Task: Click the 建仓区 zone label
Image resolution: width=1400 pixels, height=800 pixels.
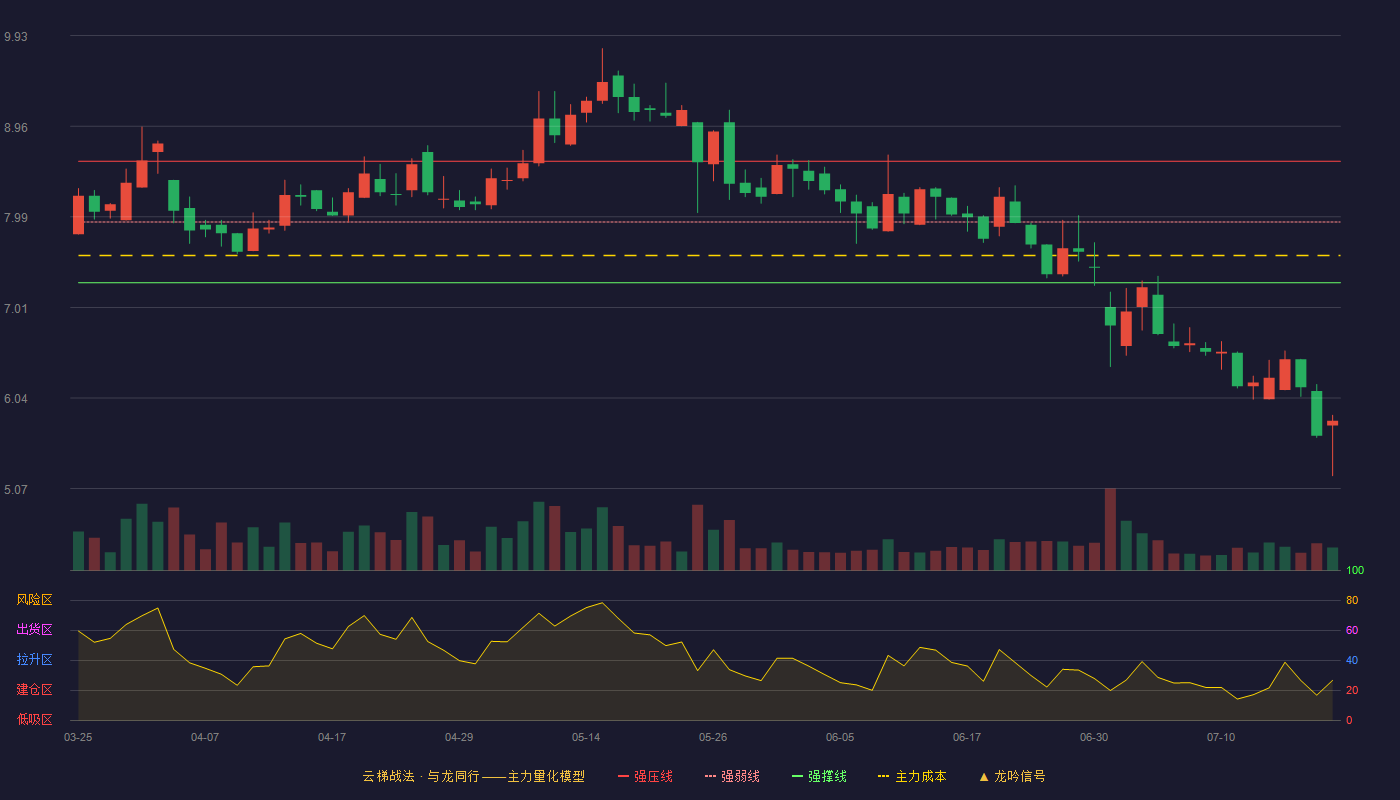Action: [34, 690]
